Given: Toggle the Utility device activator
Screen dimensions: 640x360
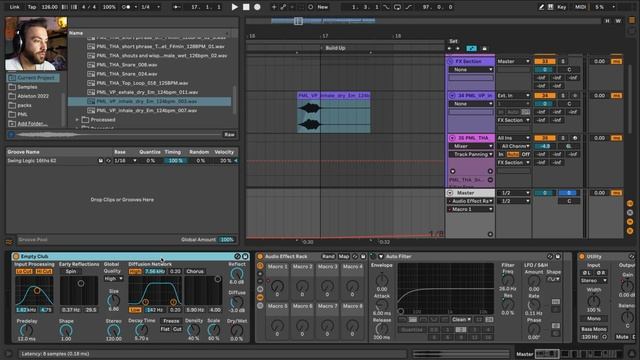Looking at the screenshot, I should [582, 256].
